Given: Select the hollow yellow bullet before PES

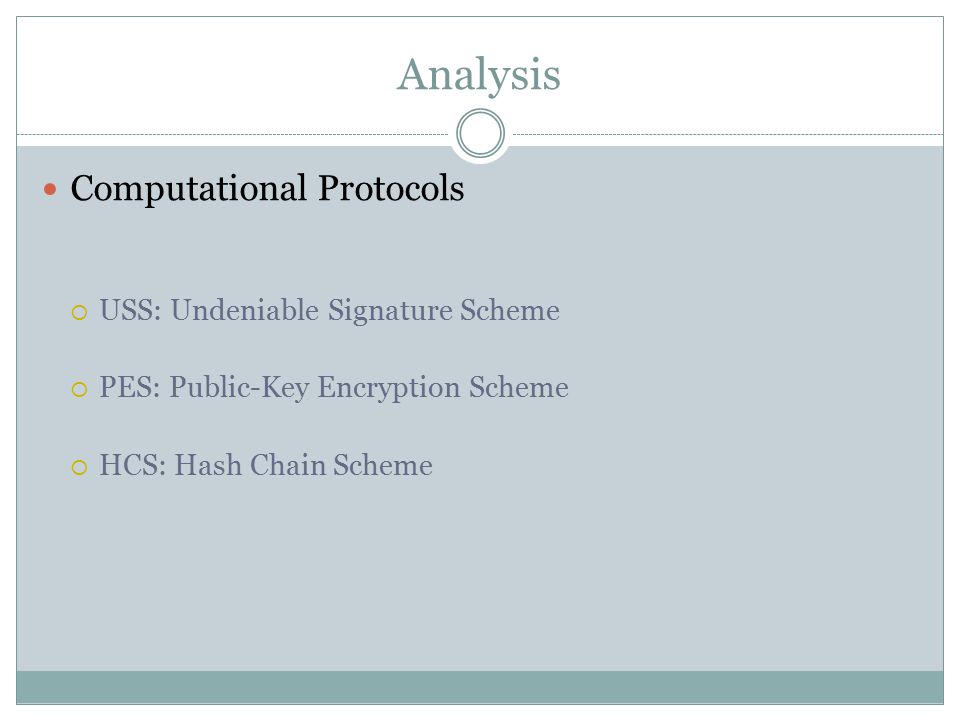Looking at the screenshot, I should point(80,389).
